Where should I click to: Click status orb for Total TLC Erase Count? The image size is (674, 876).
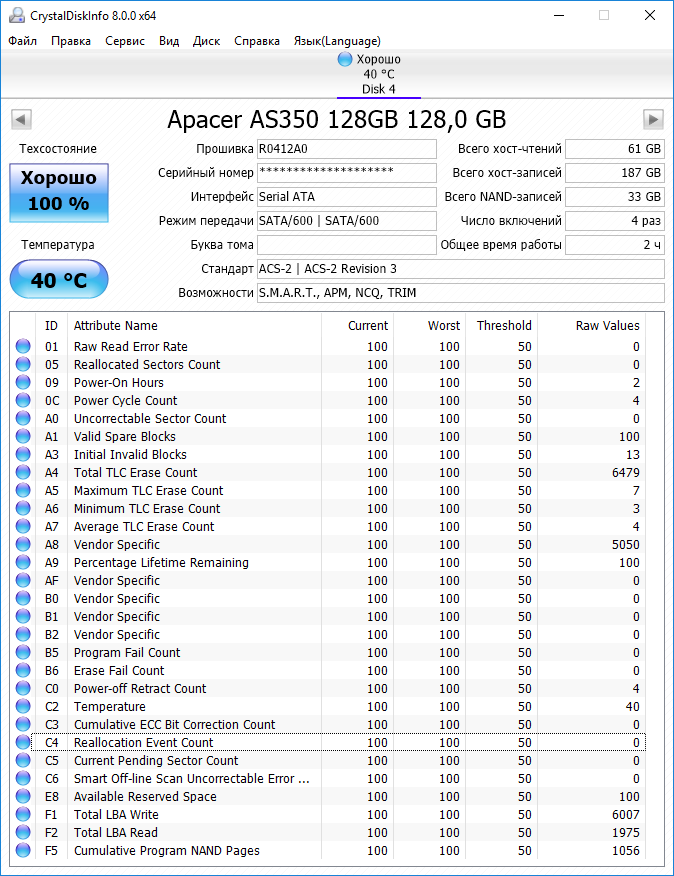(23, 472)
